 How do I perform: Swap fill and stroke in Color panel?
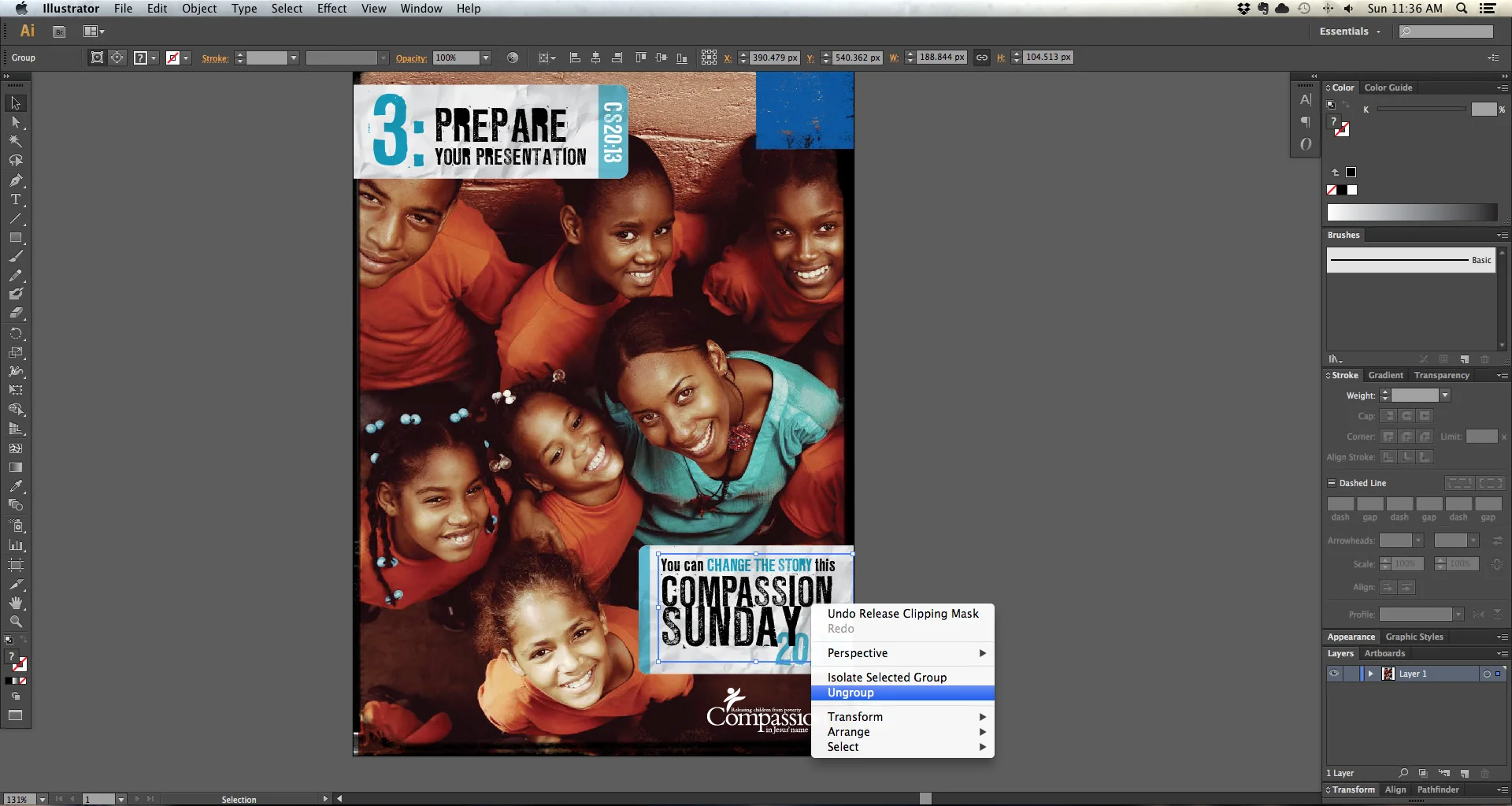point(1347,105)
